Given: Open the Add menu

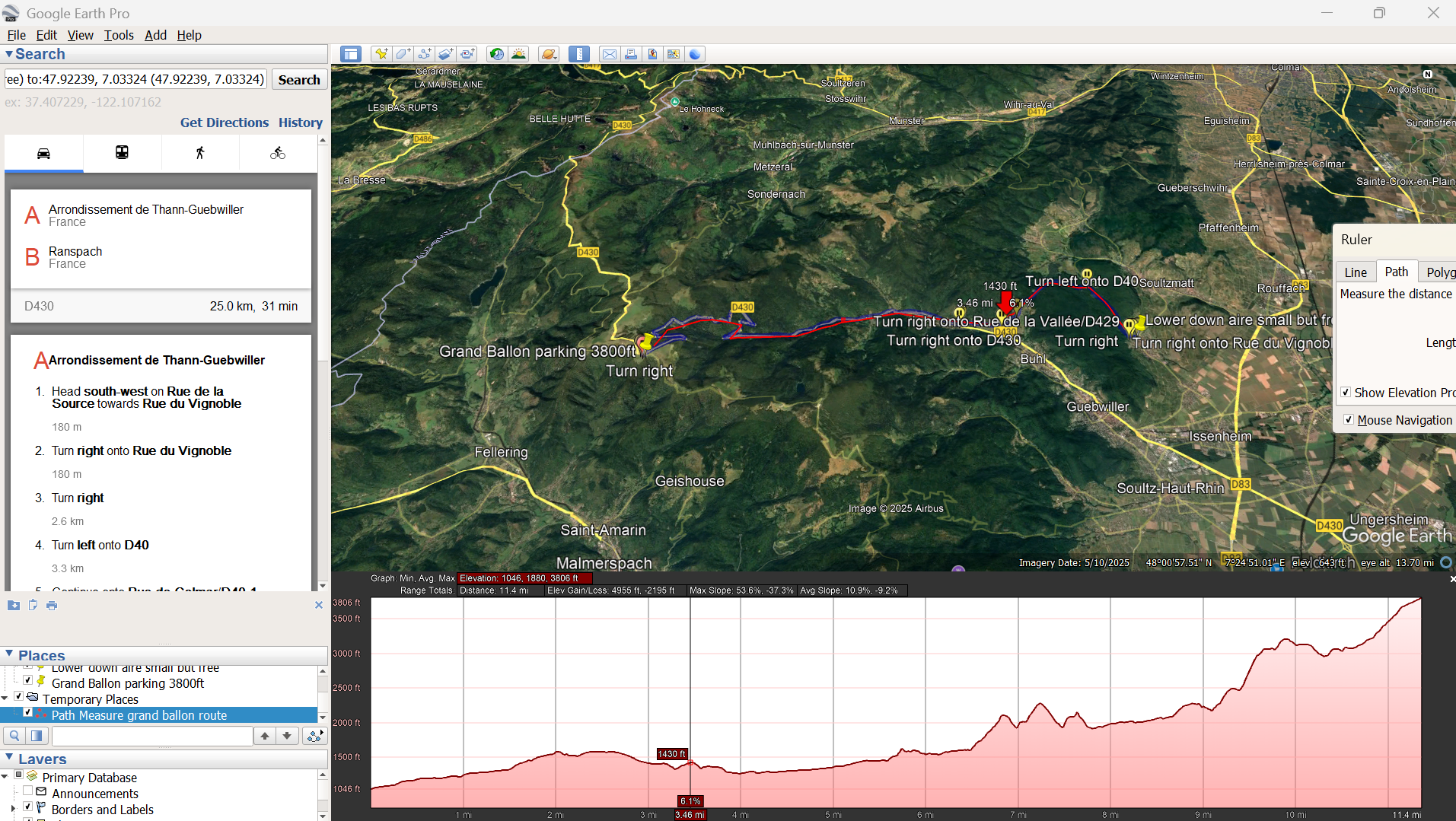Looking at the screenshot, I should pyautogui.click(x=155, y=35).
